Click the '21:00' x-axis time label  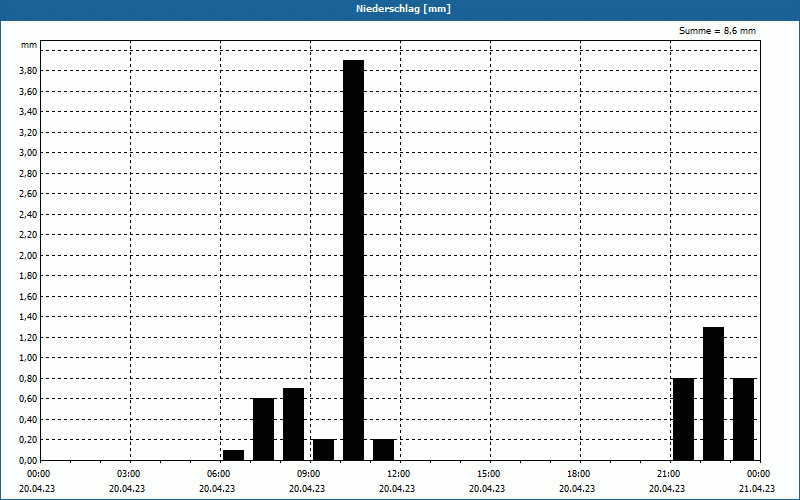668,474
